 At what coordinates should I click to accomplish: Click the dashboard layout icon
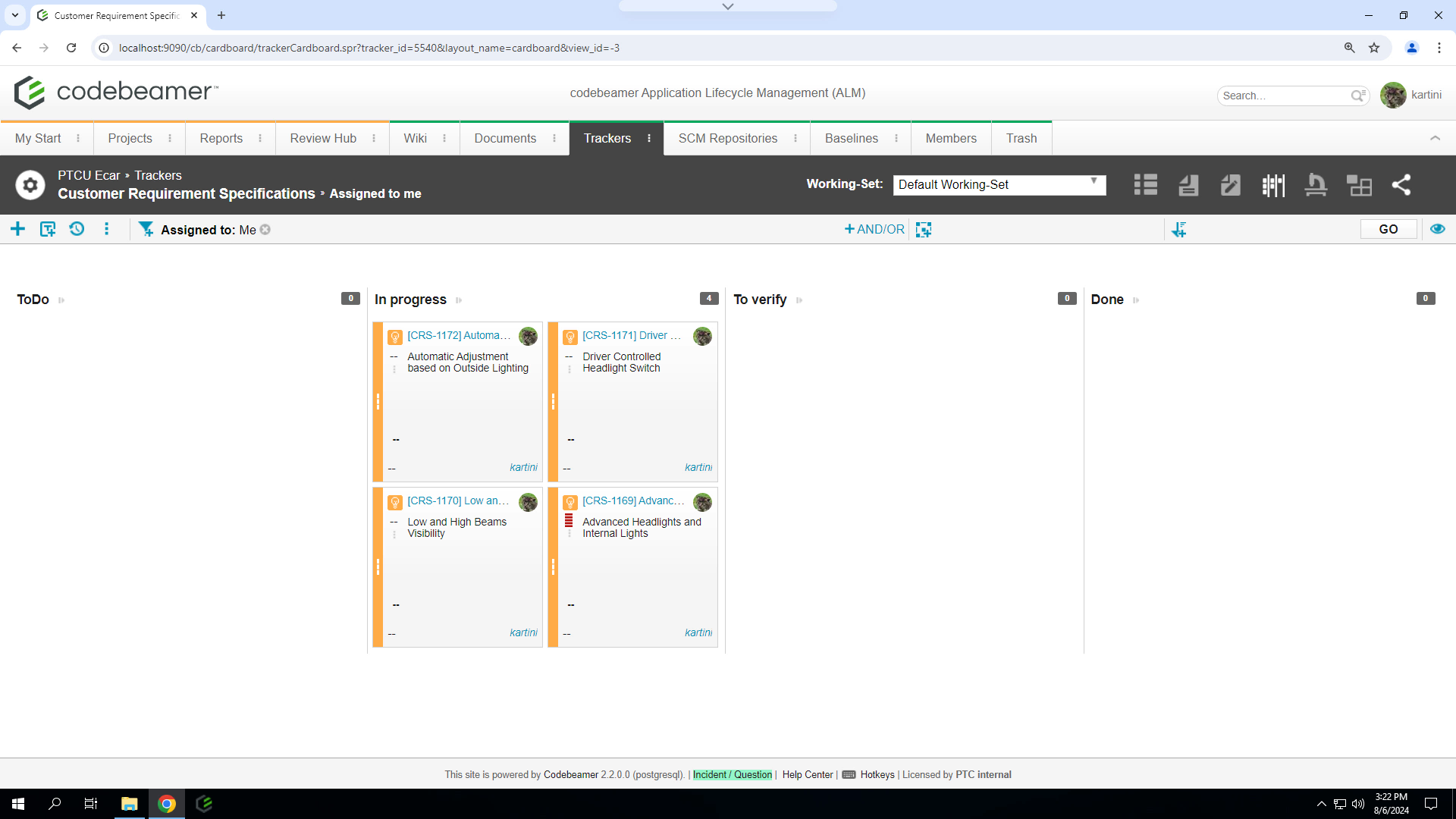coord(1359,184)
